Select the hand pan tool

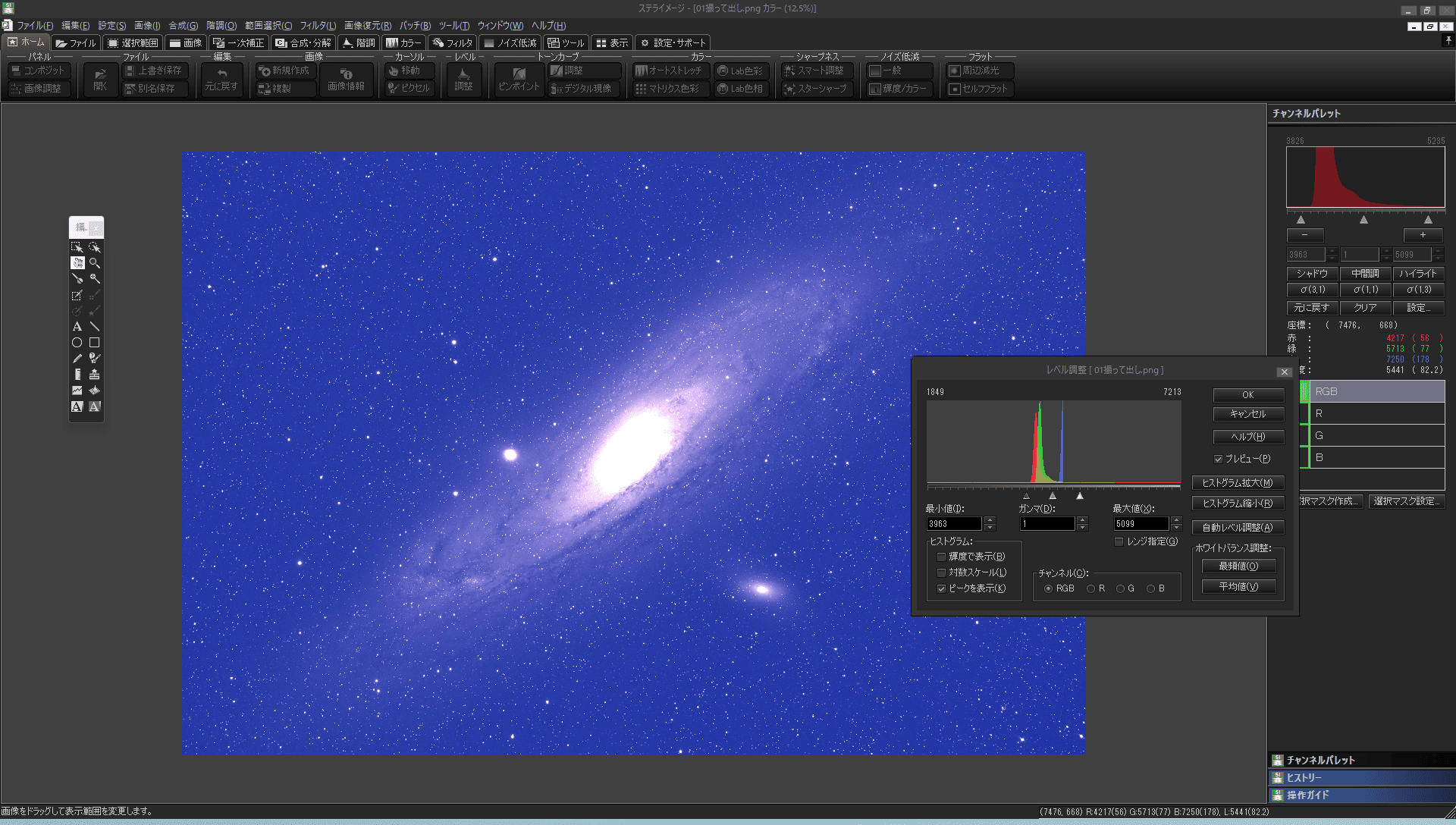[77, 263]
